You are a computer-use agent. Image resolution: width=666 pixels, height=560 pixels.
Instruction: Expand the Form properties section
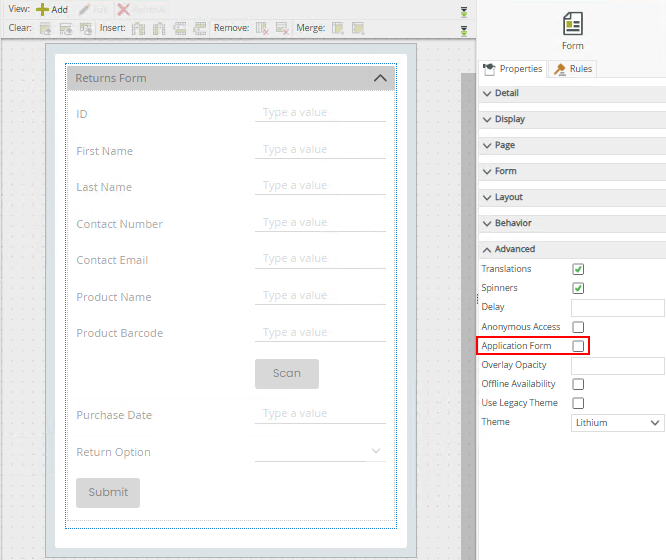[572, 171]
